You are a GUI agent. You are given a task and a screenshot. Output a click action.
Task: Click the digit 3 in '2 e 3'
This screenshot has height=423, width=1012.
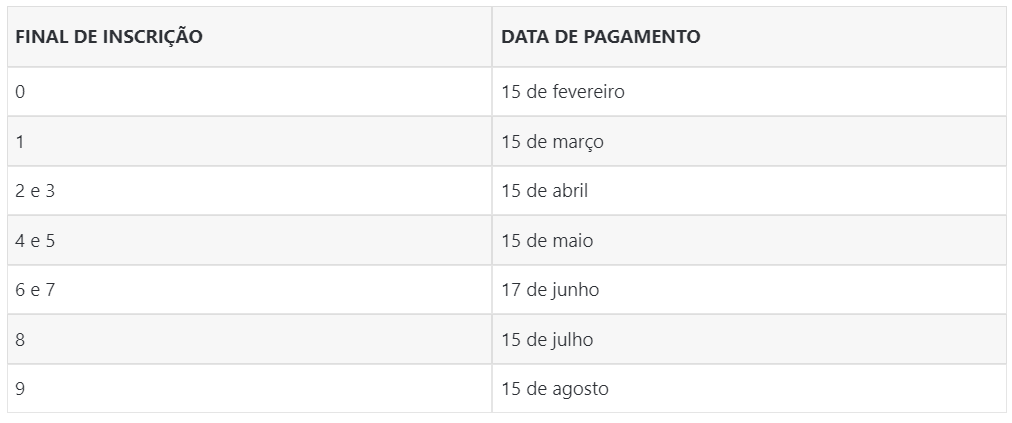coord(50,191)
